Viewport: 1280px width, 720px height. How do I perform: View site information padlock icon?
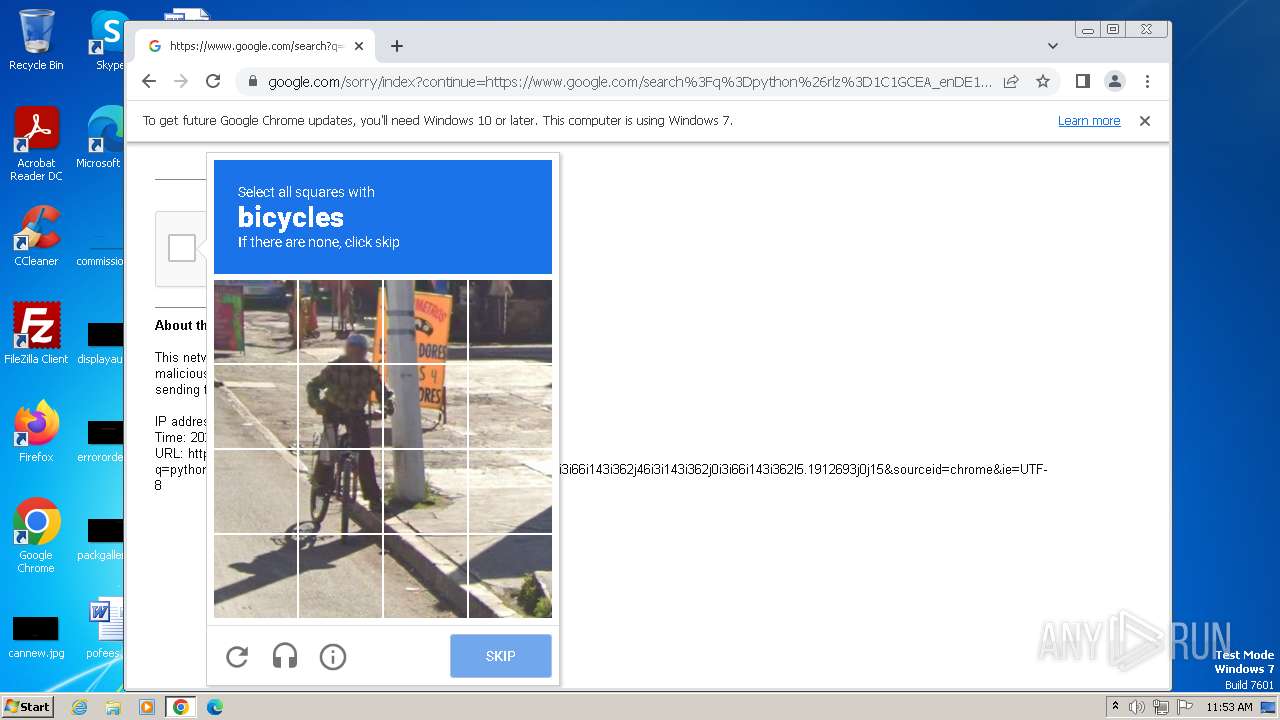tap(253, 82)
